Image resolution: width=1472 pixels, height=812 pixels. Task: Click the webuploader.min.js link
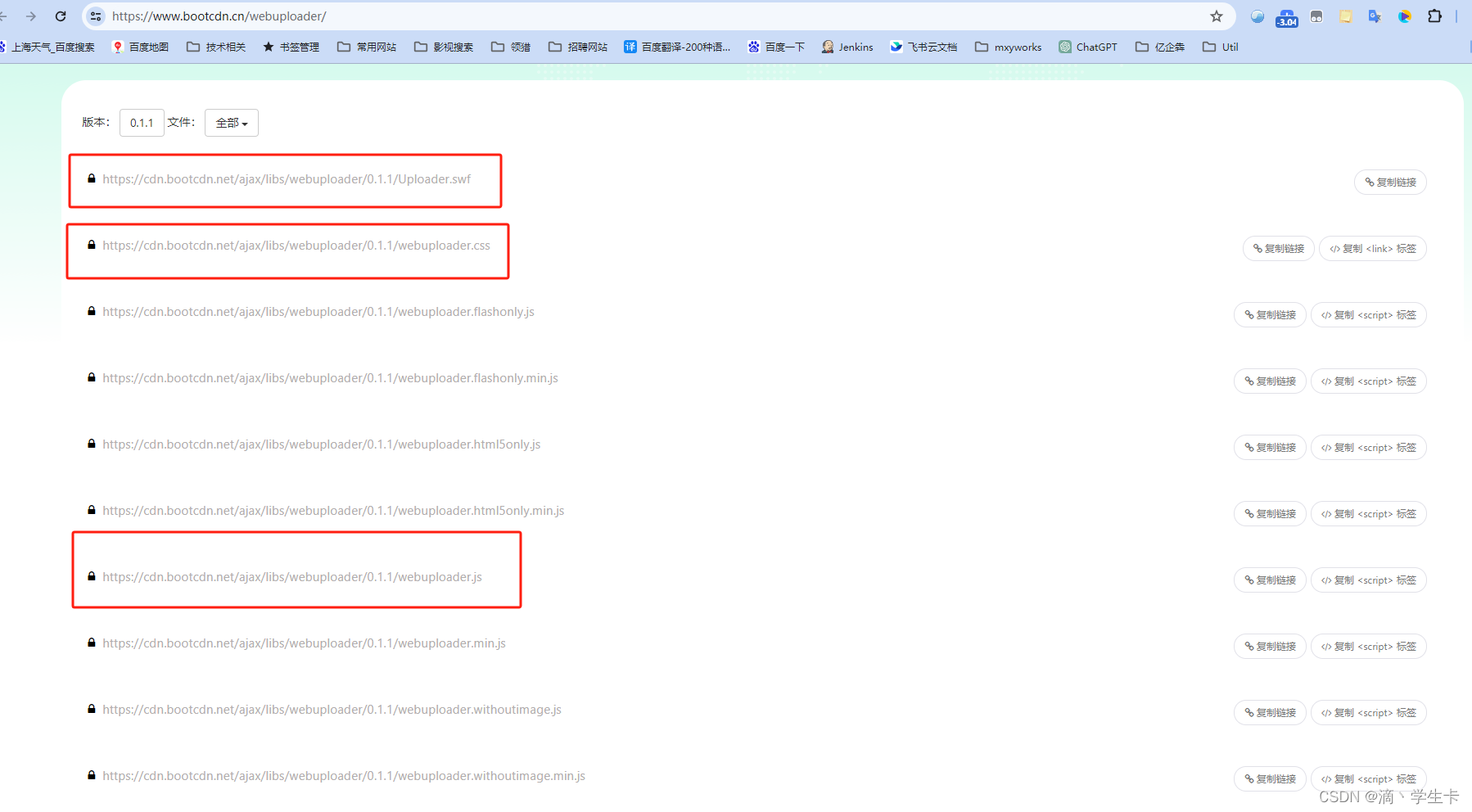(x=304, y=643)
